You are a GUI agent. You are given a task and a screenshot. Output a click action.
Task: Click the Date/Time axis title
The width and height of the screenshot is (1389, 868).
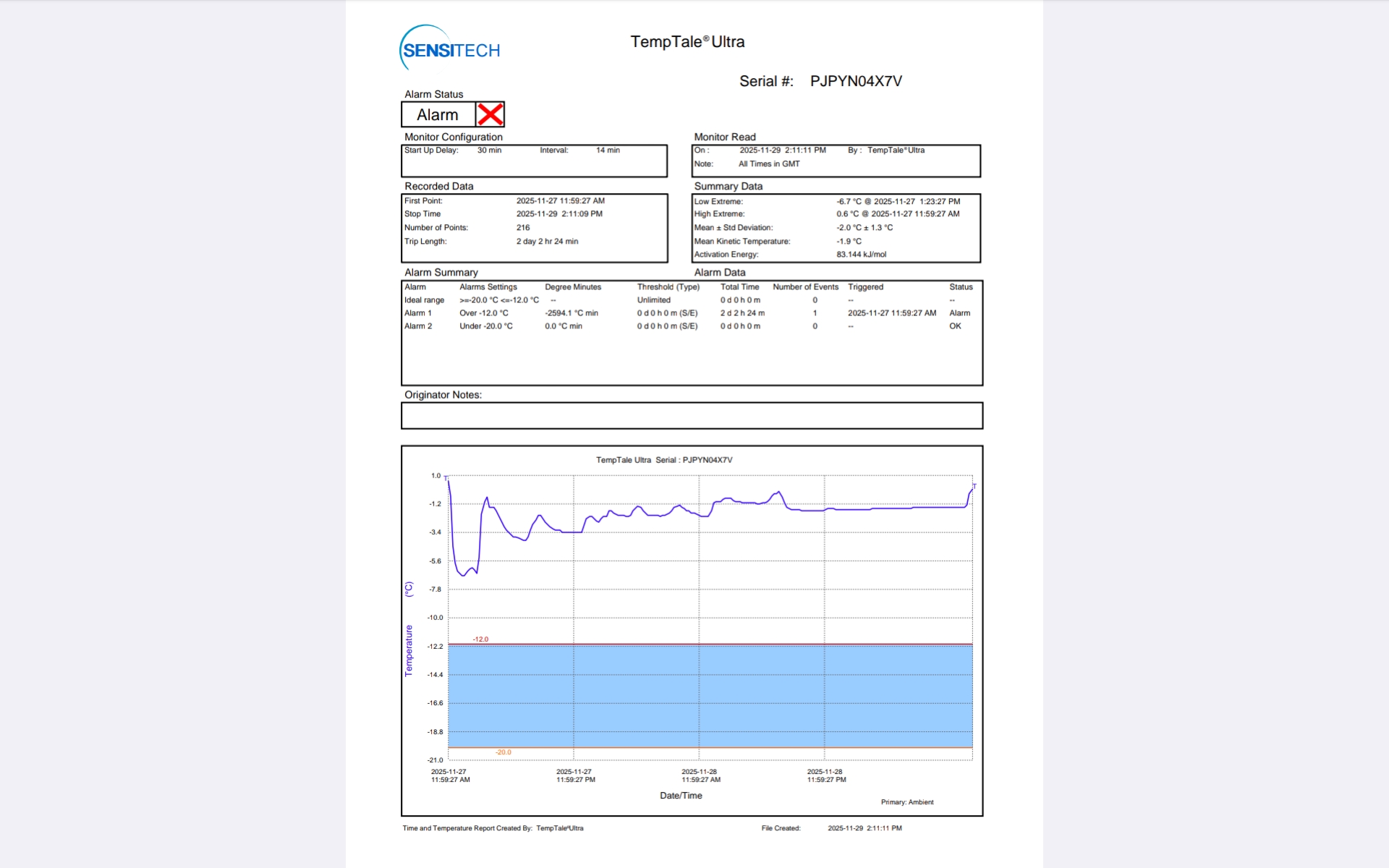point(681,796)
